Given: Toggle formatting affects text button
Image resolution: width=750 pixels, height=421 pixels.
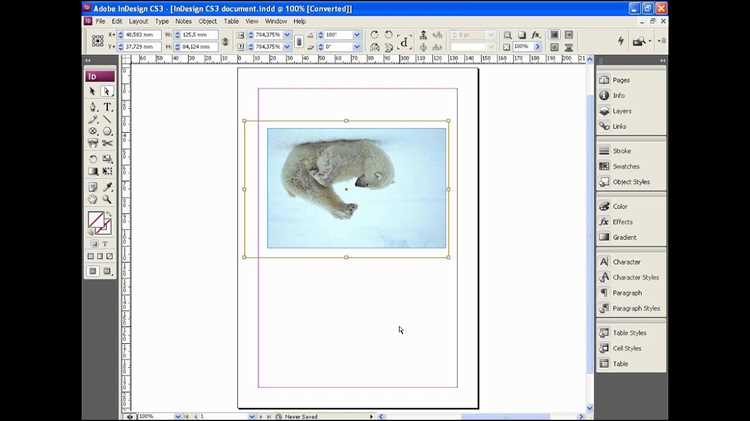Looking at the screenshot, I should [105, 244].
